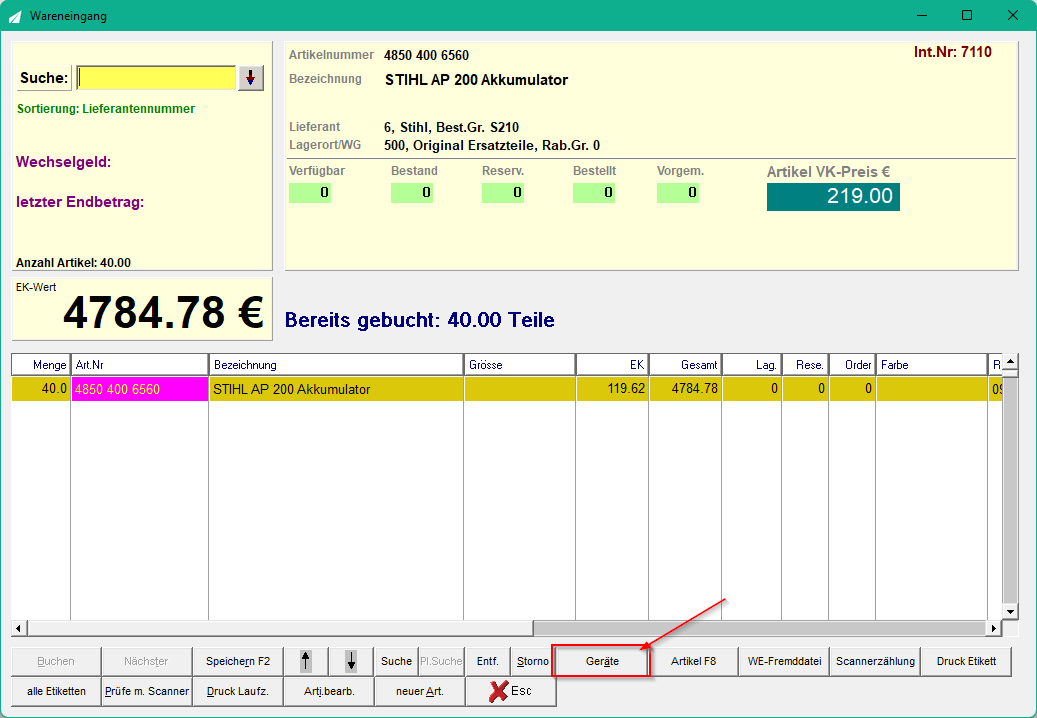This screenshot has height=718, width=1037.
Task: Click the red down-arrow search dropdown button
Action: [251, 78]
